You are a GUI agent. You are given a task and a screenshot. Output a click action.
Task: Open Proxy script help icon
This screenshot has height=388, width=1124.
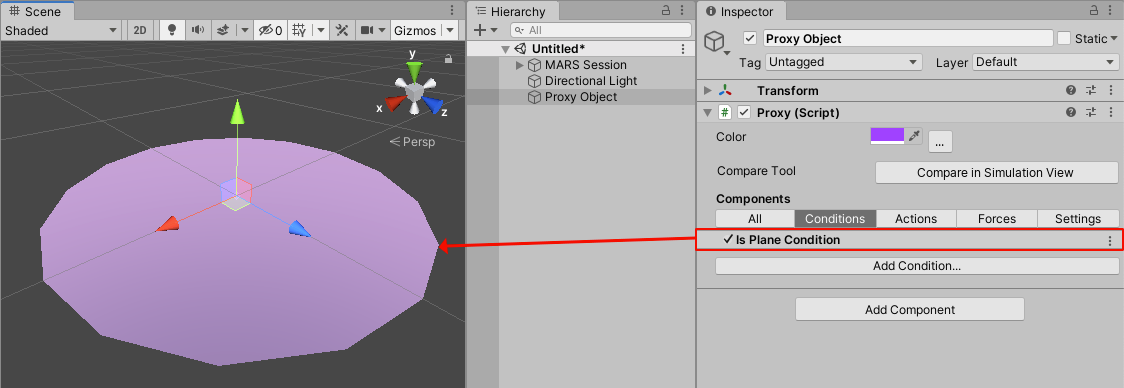[1071, 113]
